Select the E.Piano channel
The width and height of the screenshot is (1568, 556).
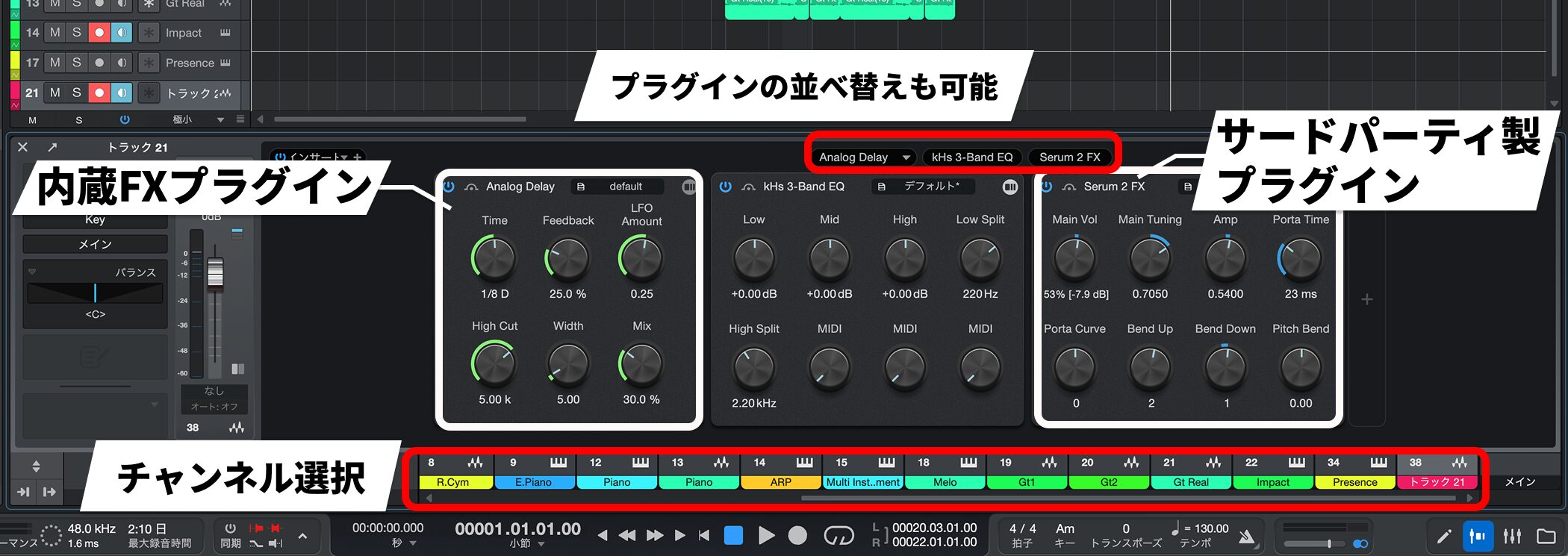click(533, 482)
